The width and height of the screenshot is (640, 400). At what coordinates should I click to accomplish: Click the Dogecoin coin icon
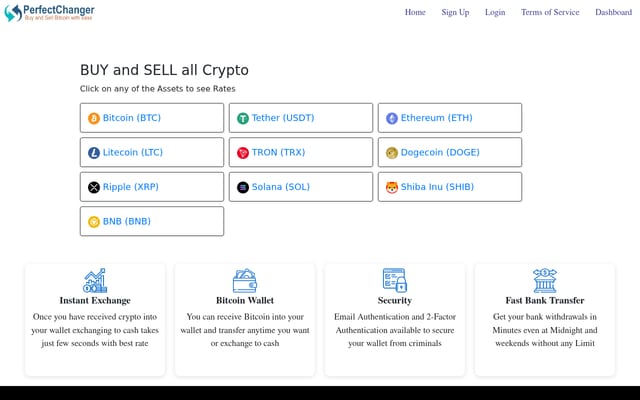tap(392, 153)
